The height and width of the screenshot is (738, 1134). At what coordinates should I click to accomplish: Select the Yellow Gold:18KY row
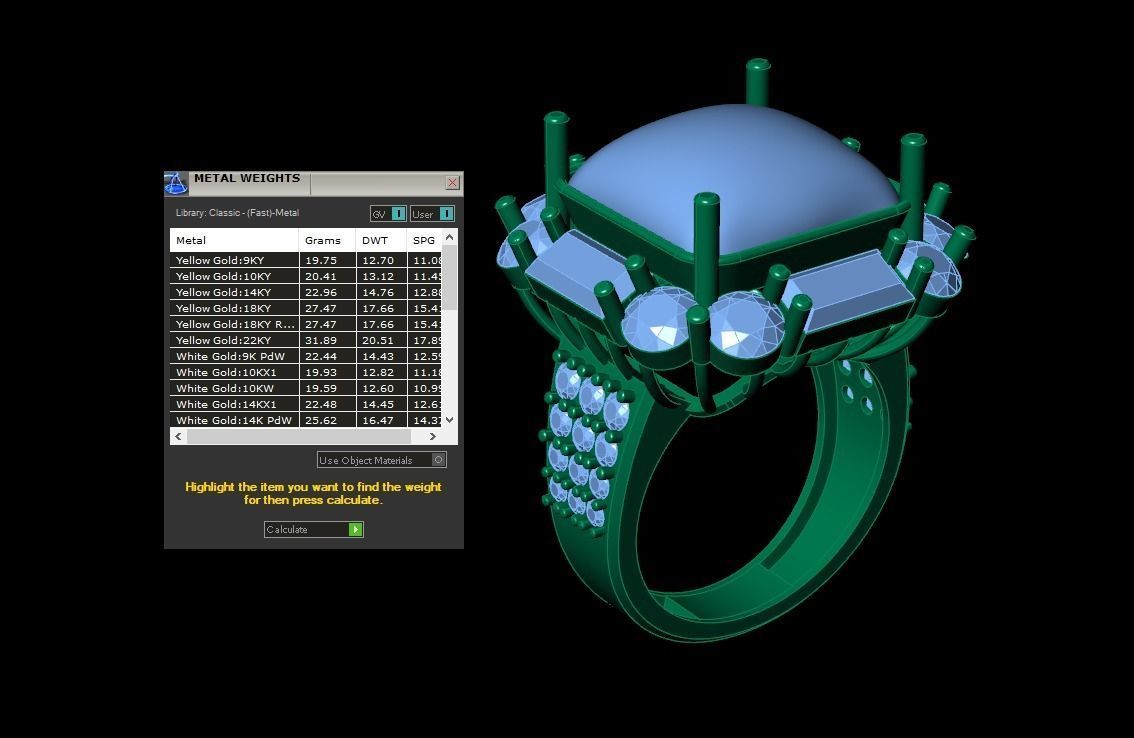[305, 308]
